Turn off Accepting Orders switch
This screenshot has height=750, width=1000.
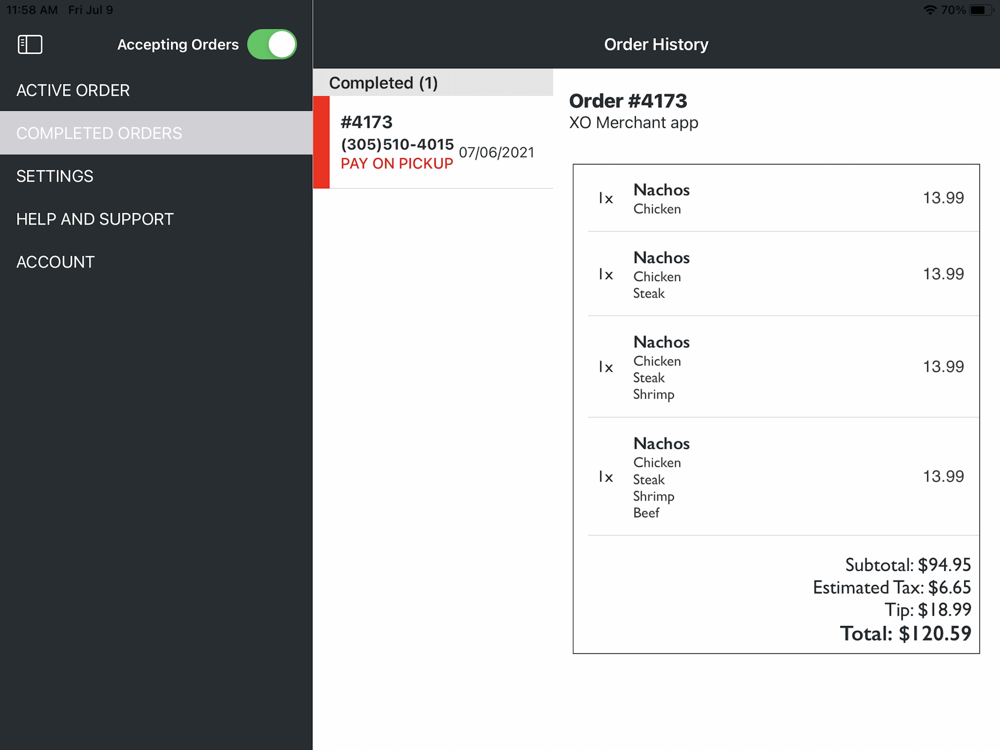[272, 45]
